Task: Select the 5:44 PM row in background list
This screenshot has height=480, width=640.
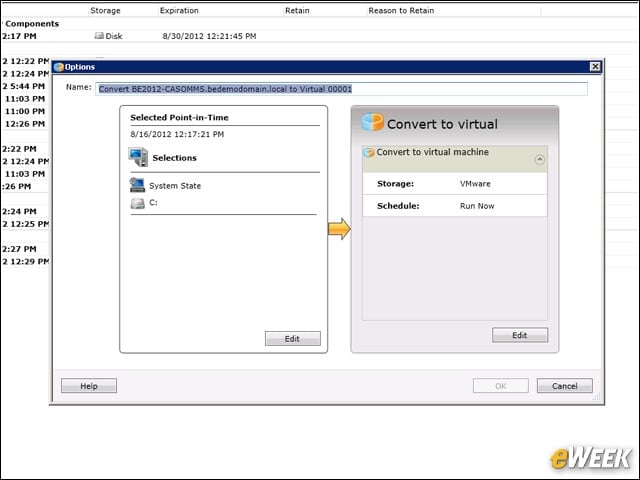Action: [24, 86]
